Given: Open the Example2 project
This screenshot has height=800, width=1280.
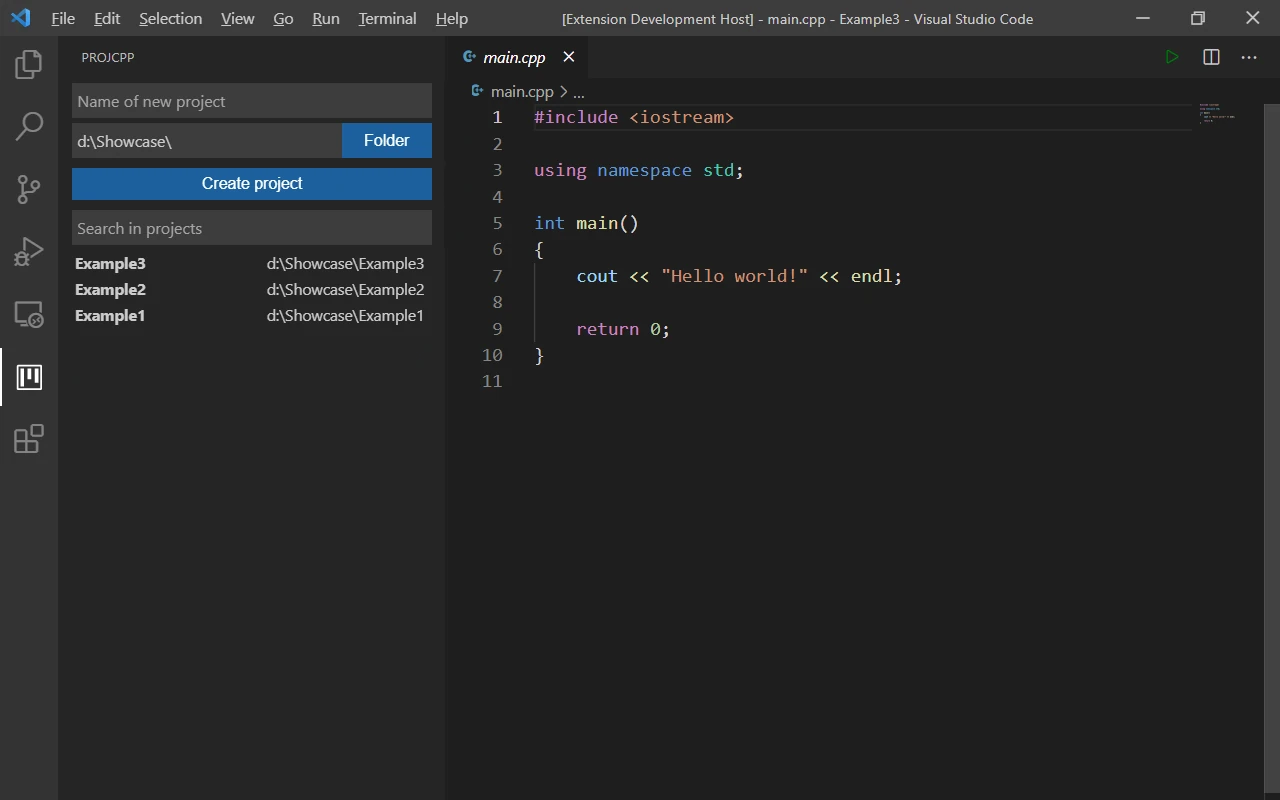Looking at the screenshot, I should [x=250, y=290].
